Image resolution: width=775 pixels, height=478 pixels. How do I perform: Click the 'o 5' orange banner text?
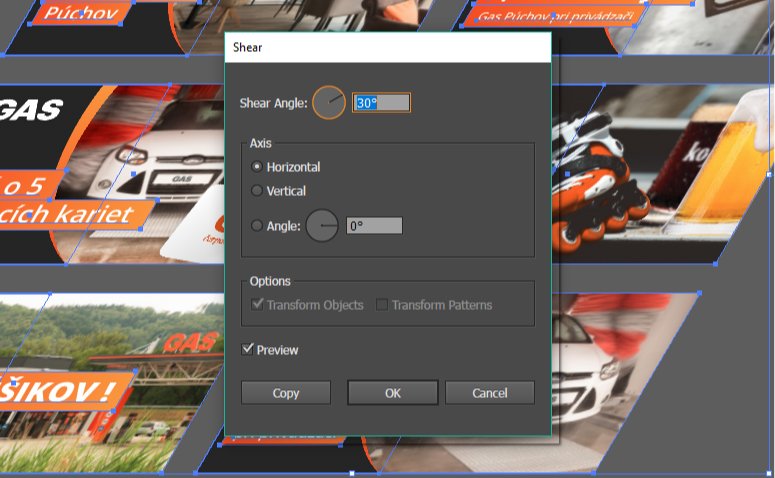point(25,186)
